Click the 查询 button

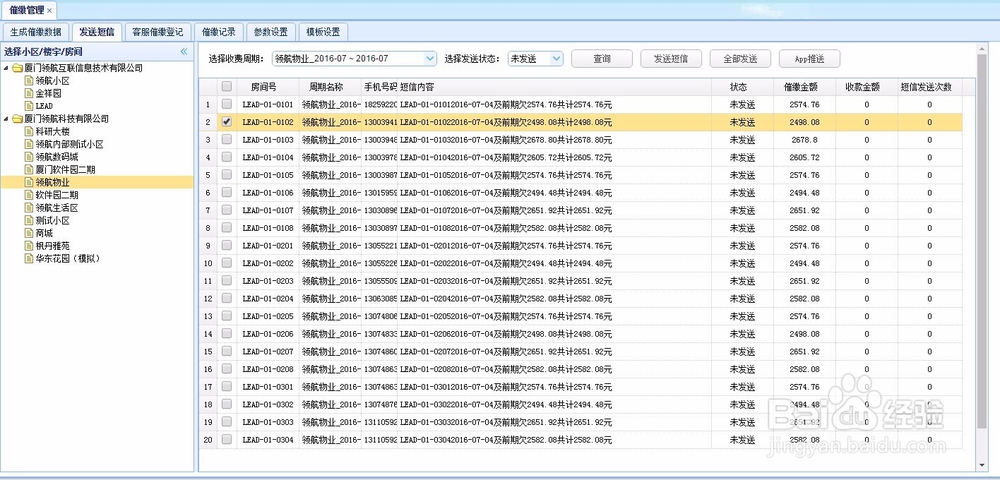click(x=601, y=59)
